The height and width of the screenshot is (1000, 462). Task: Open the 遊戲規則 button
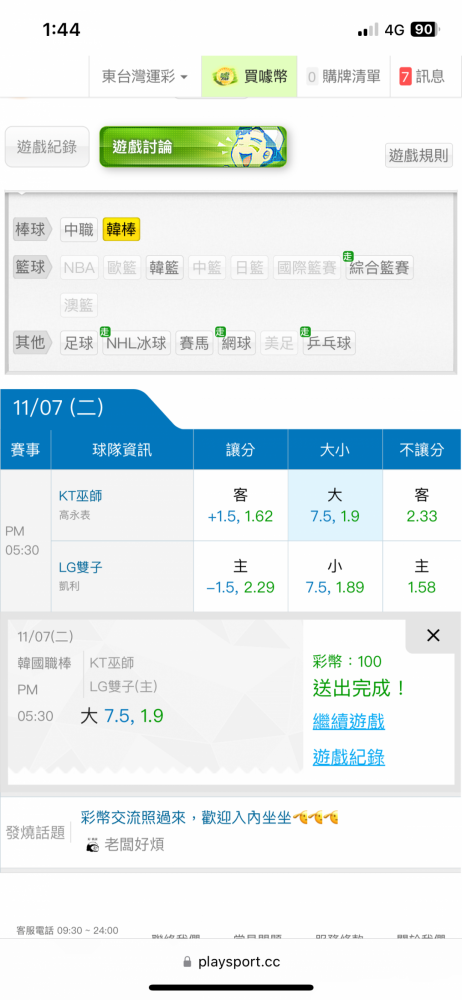(x=419, y=155)
